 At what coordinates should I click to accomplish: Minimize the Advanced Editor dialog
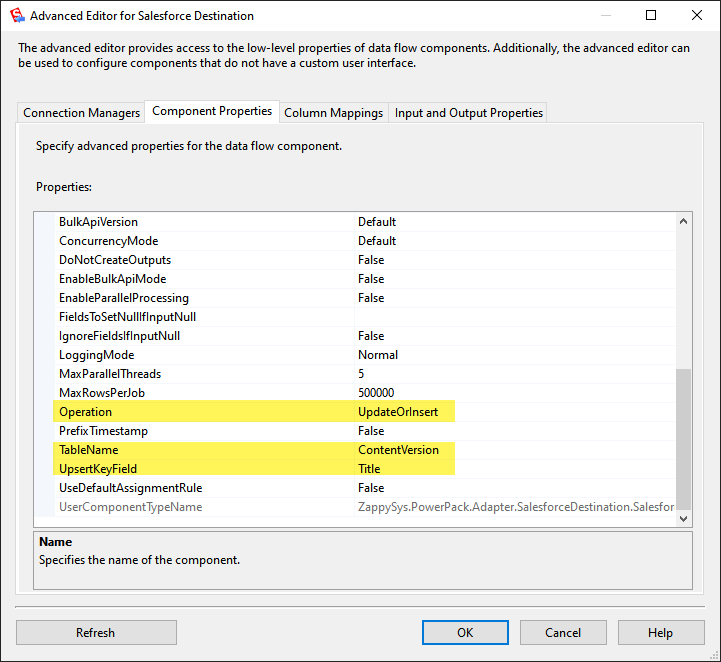tap(605, 16)
